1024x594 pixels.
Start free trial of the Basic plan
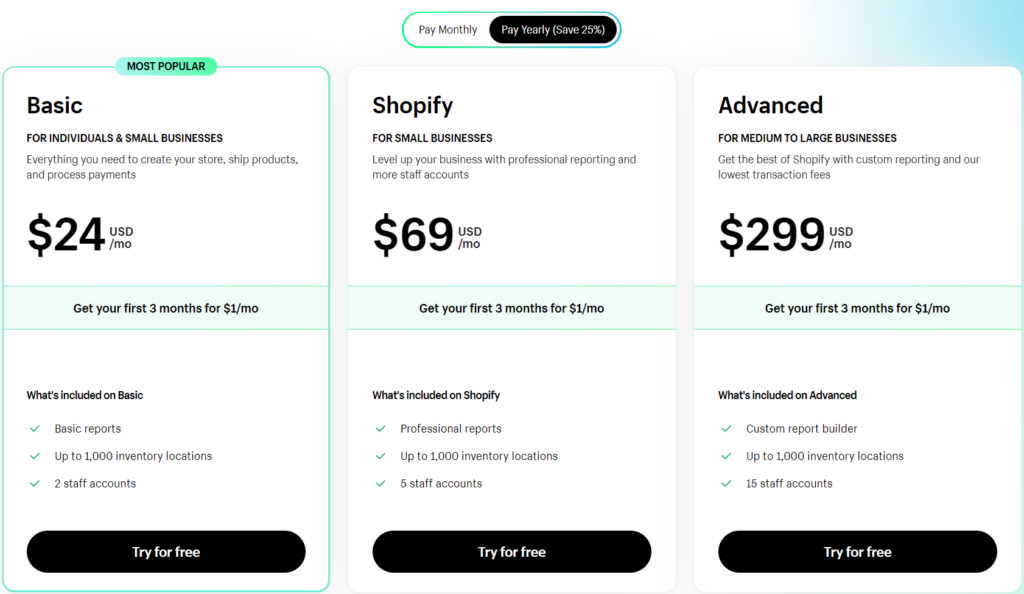(166, 552)
